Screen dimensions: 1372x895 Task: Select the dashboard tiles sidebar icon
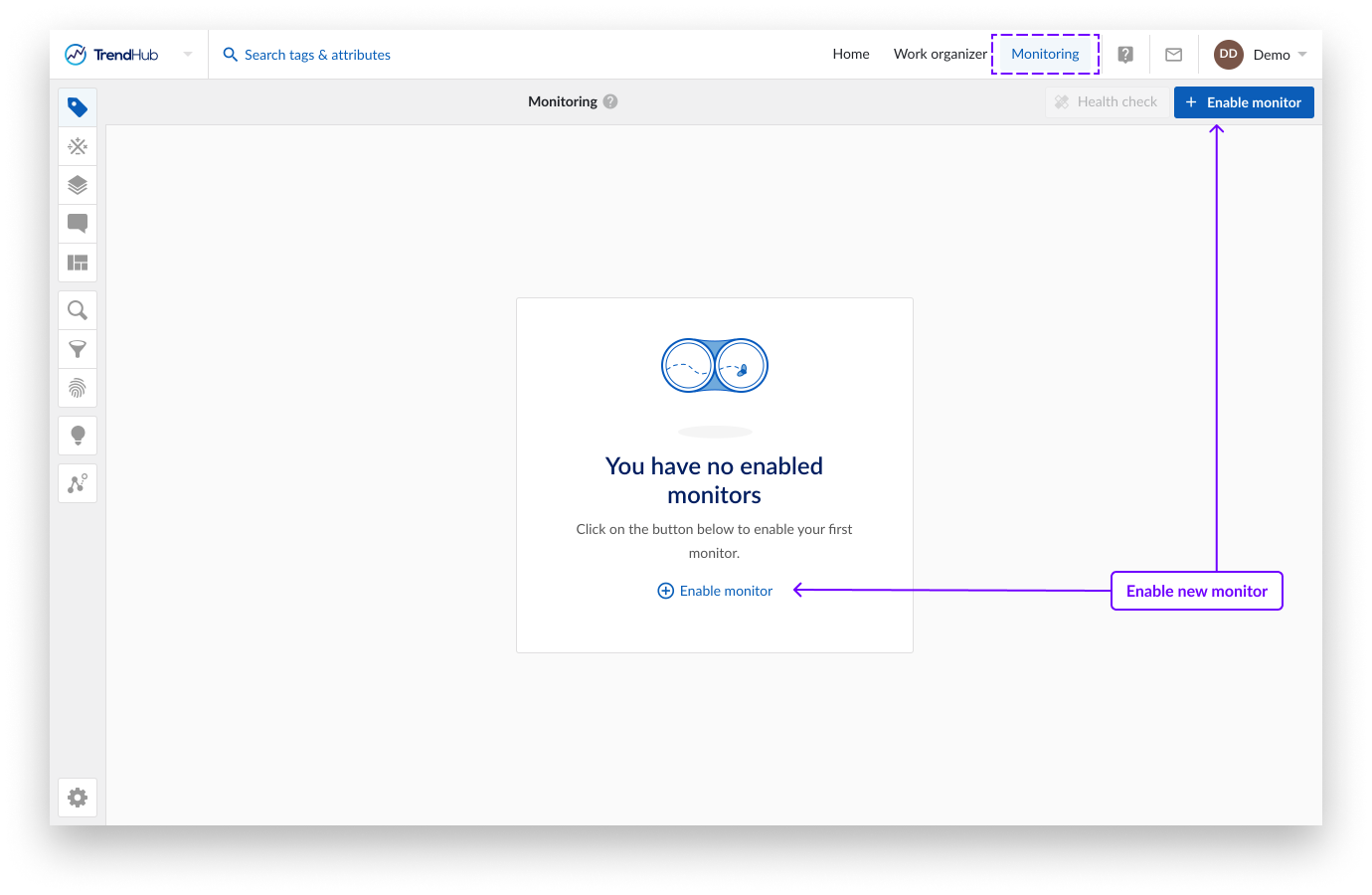pyautogui.click(x=78, y=263)
